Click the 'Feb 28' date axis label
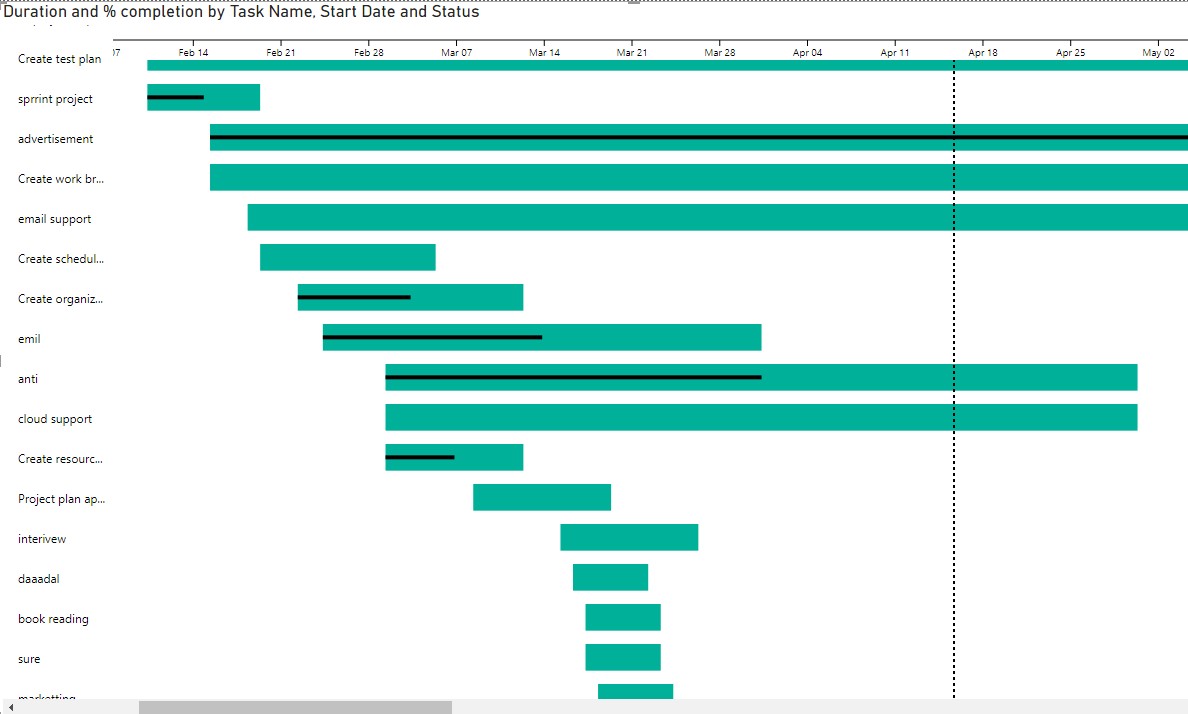The image size is (1188, 714). (x=369, y=52)
